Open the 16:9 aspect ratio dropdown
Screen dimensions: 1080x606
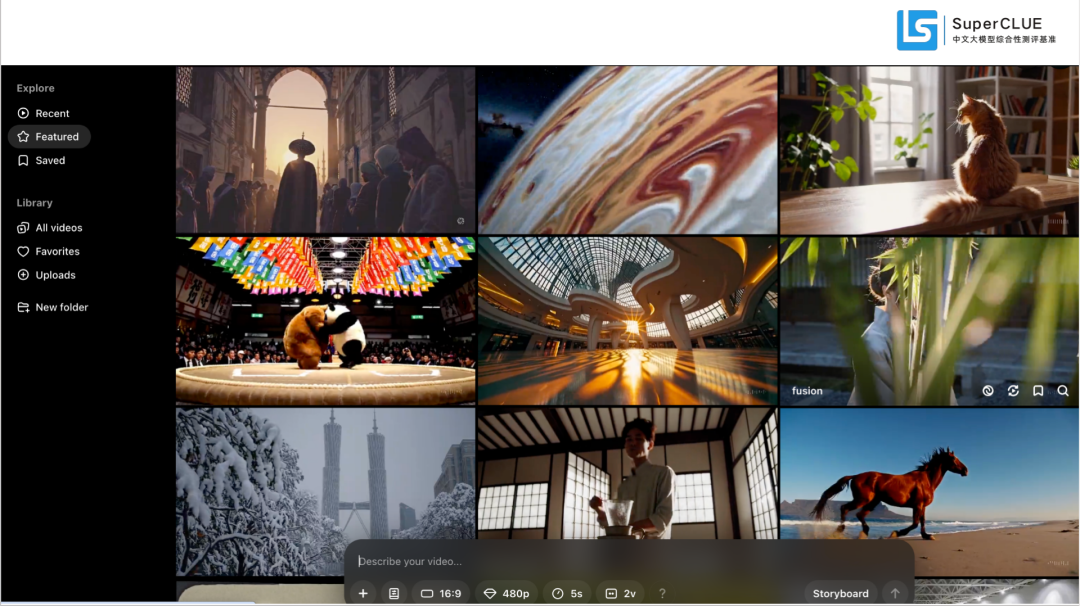[441, 593]
